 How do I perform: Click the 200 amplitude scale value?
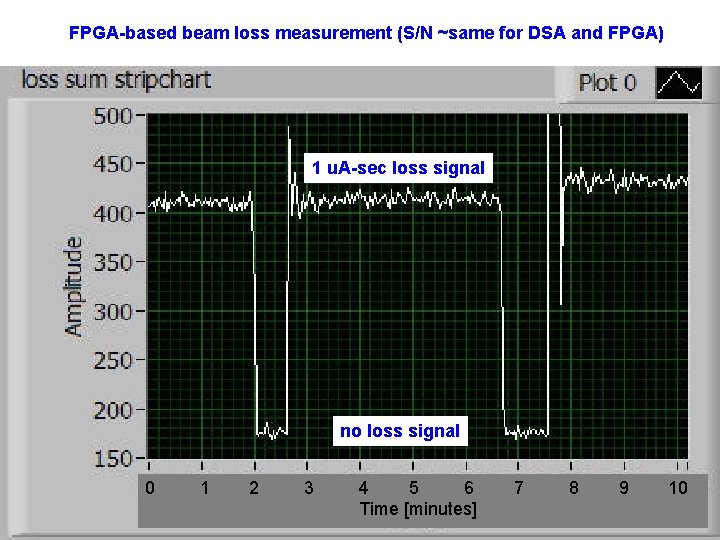[113, 410]
